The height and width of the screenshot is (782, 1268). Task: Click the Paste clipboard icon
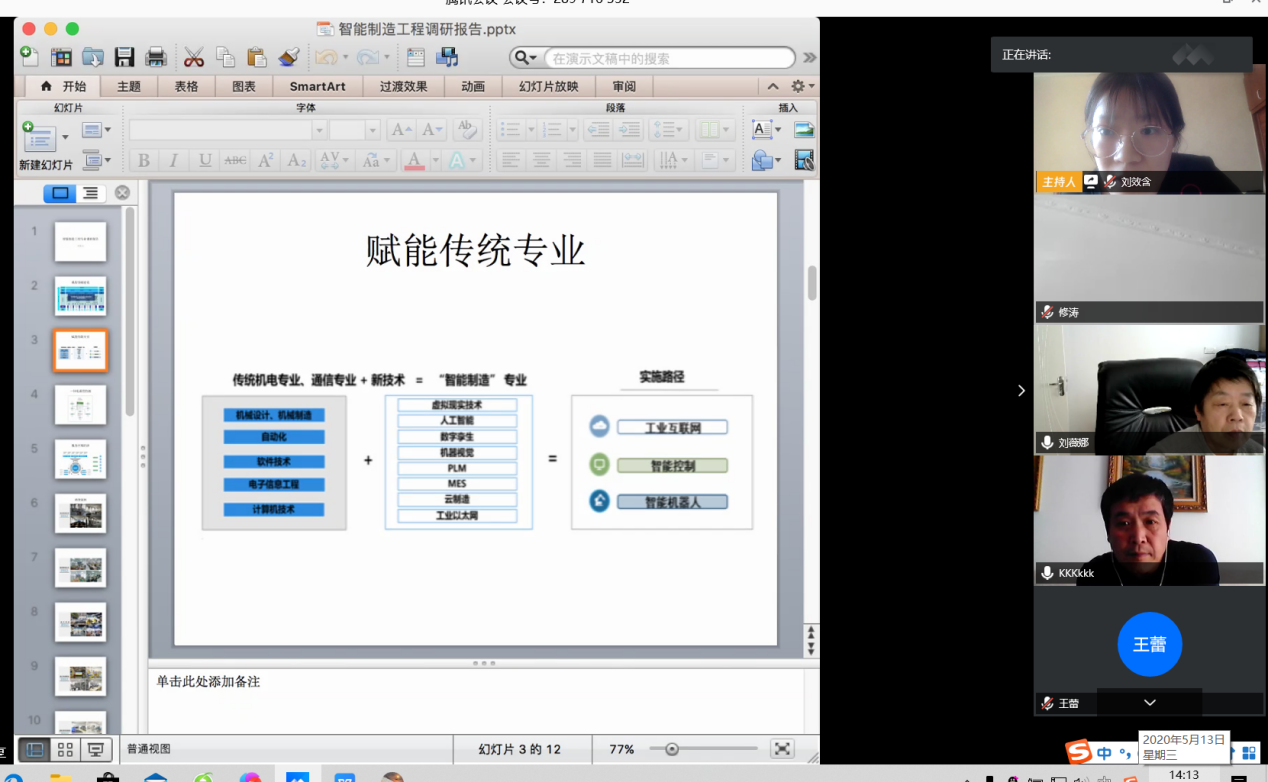point(257,57)
